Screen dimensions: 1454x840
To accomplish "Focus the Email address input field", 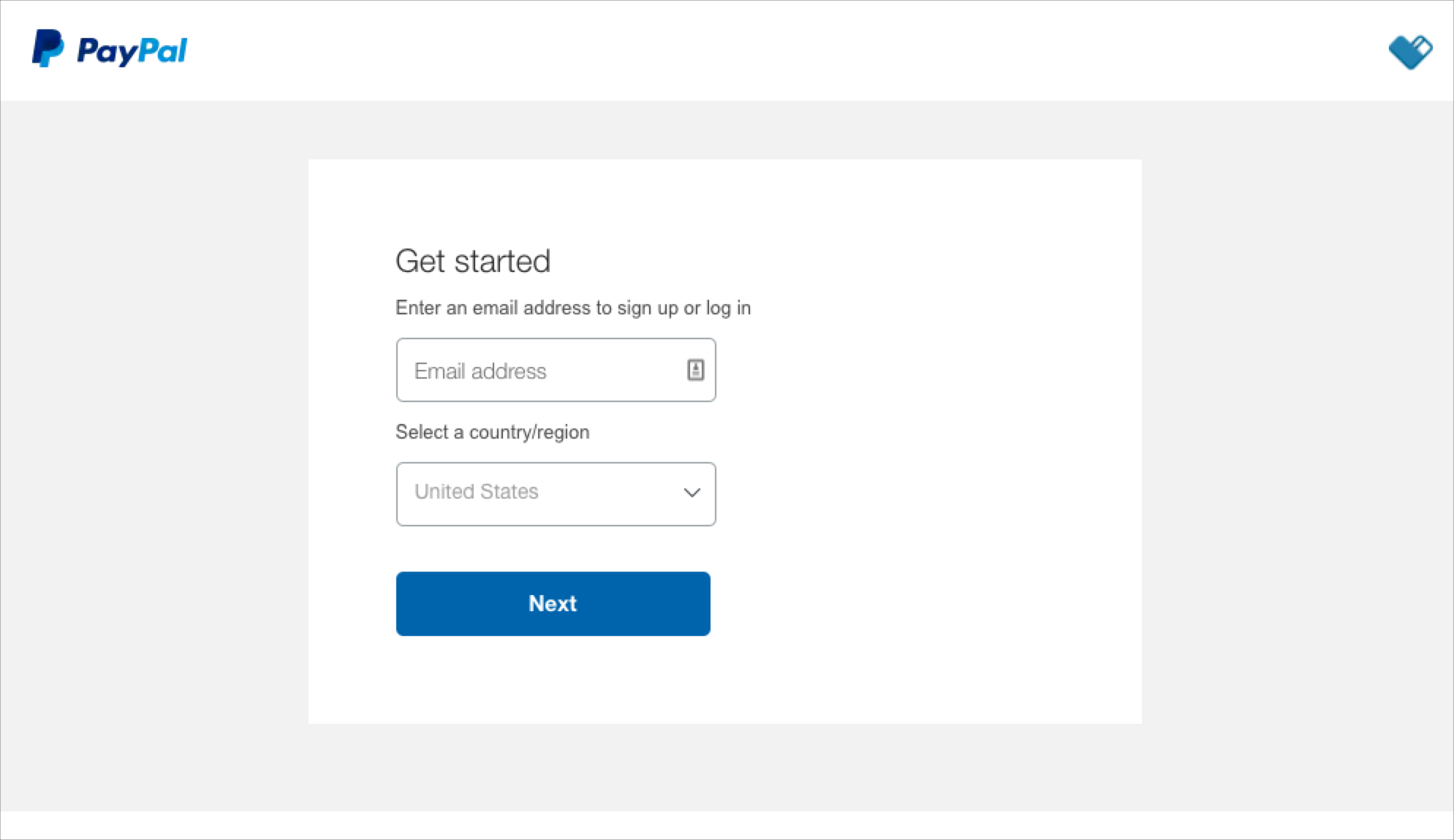I will tap(556, 370).
